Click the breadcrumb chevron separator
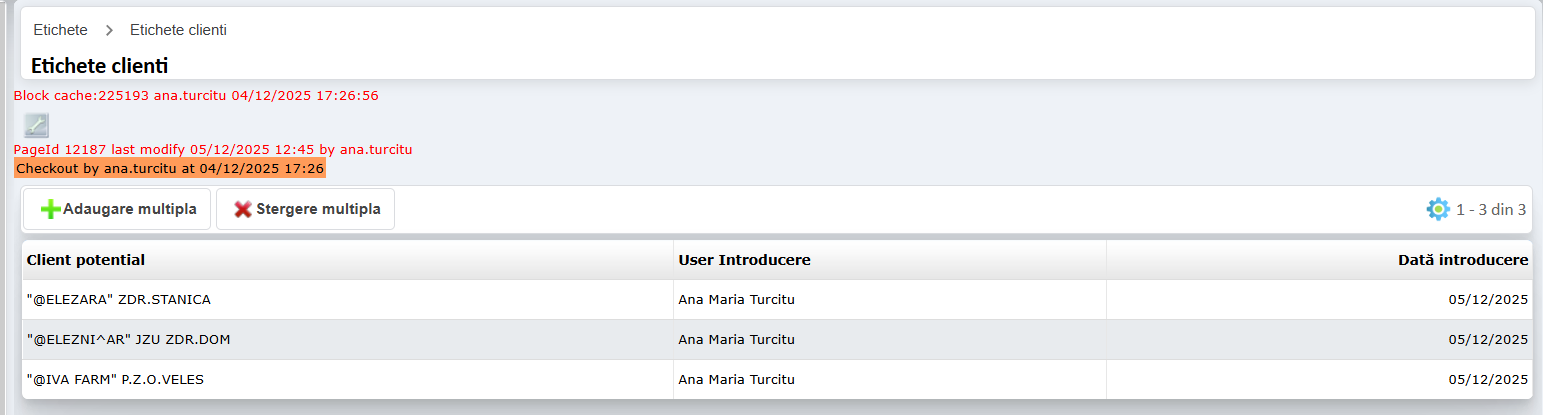The width and height of the screenshot is (1543, 415). 109,31
